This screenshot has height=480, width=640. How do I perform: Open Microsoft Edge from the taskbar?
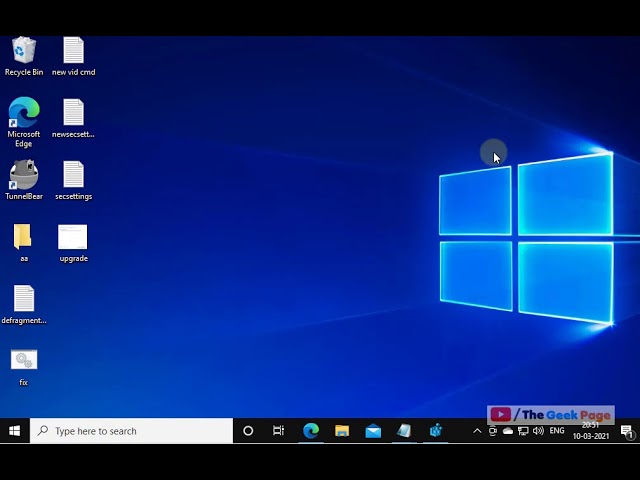click(311, 431)
